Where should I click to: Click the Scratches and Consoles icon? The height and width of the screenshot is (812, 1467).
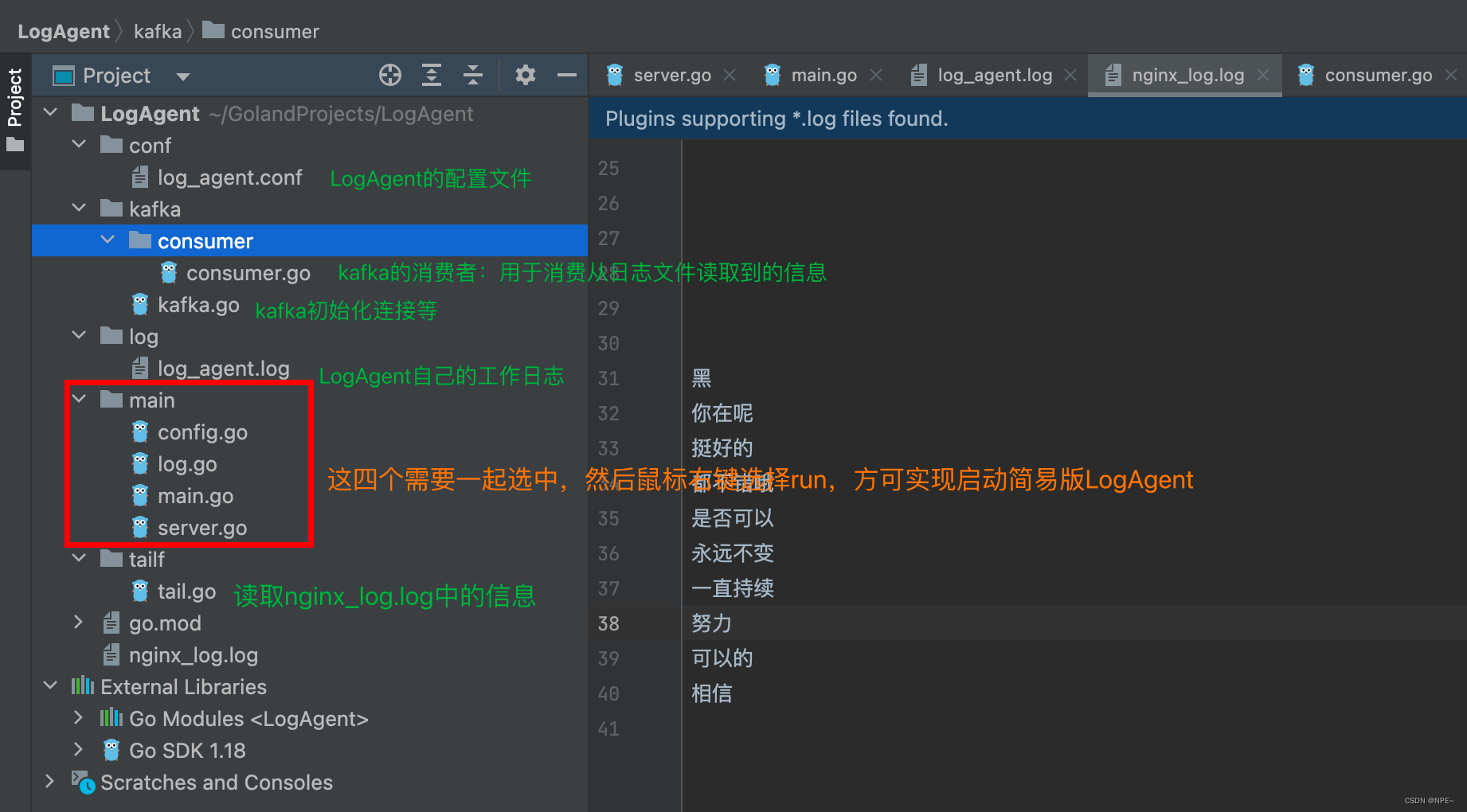[83, 782]
